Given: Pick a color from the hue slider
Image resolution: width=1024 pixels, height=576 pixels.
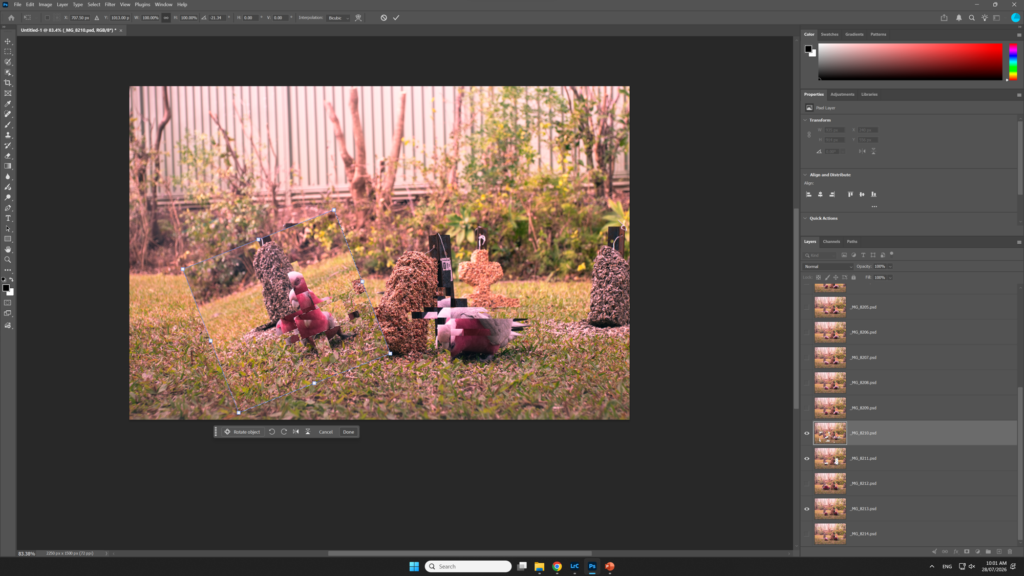Looking at the screenshot, I should point(1013,61).
